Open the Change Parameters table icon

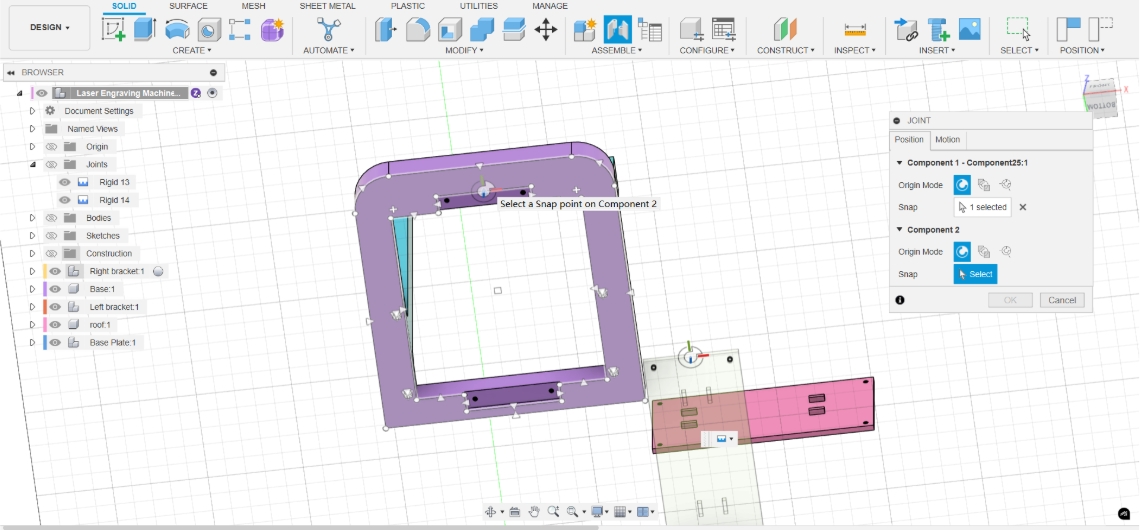[x=723, y=29]
